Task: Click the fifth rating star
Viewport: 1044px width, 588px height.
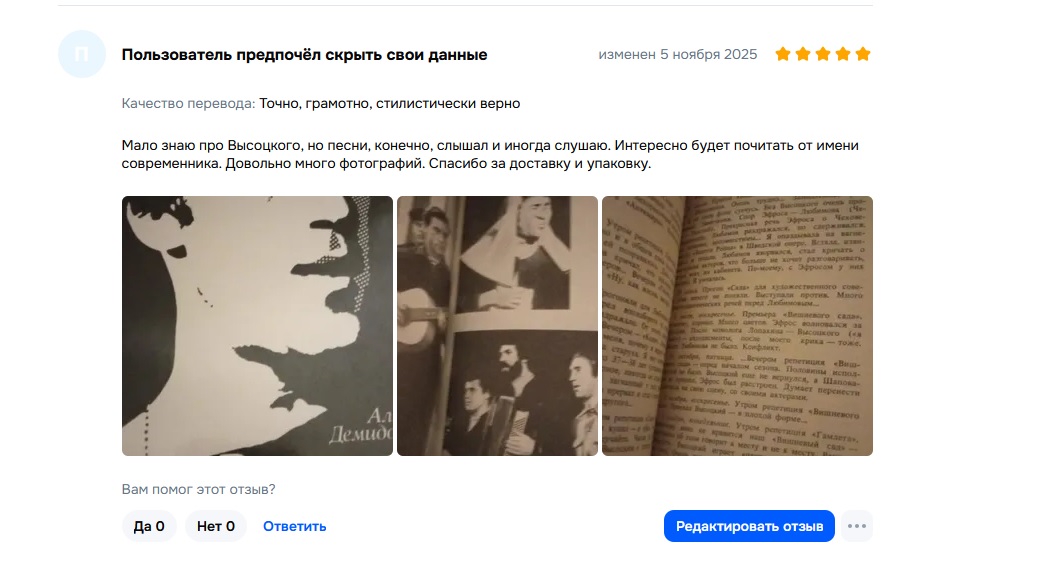Action: (x=863, y=54)
